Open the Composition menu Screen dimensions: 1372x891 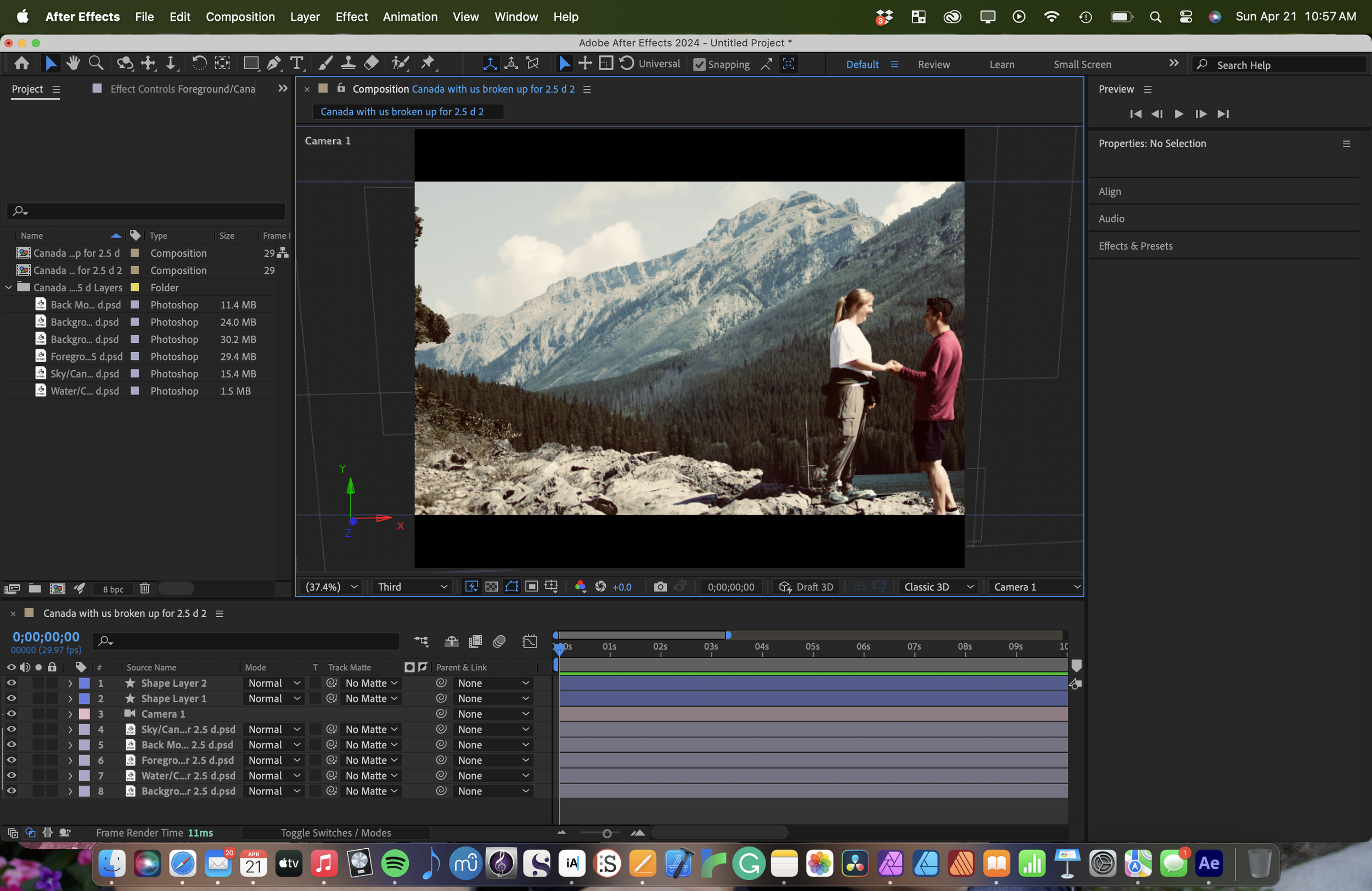point(240,16)
